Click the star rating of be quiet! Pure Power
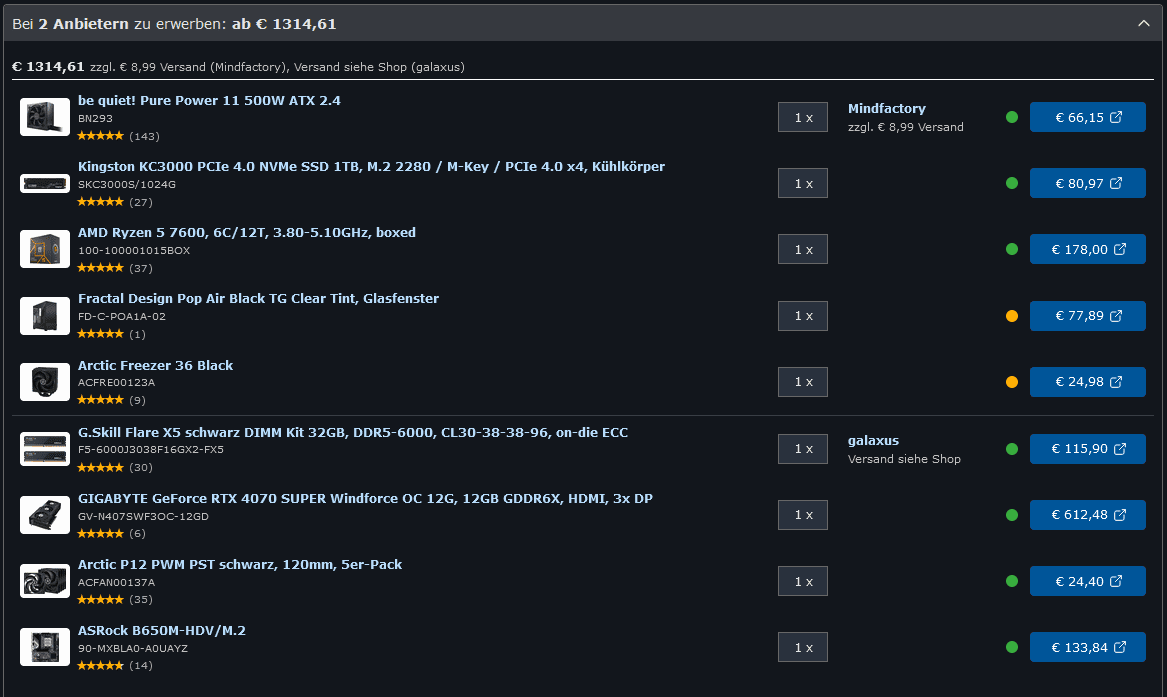The width and height of the screenshot is (1167, 697). coord(100,136)
